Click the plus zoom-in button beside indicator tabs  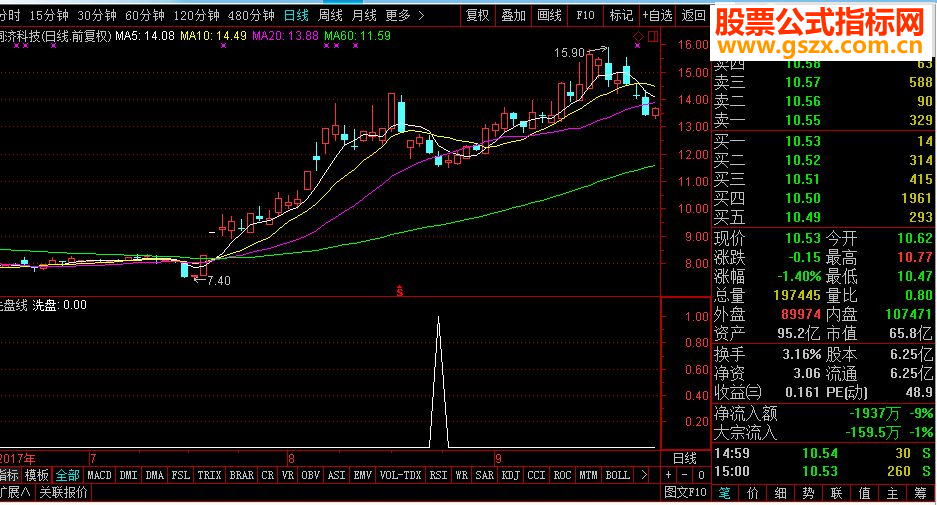tap(669, 476)
